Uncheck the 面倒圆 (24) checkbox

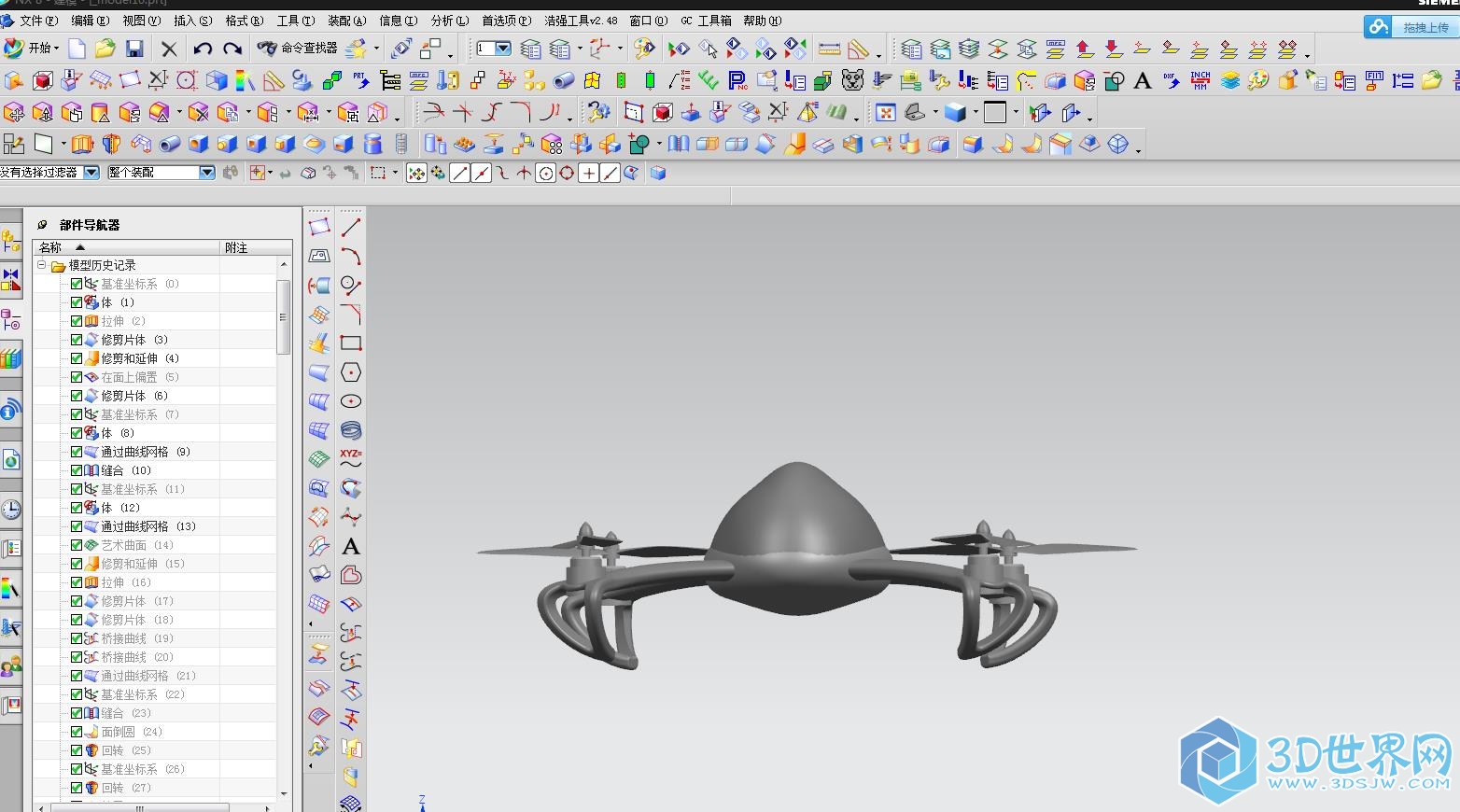[77, 732]
